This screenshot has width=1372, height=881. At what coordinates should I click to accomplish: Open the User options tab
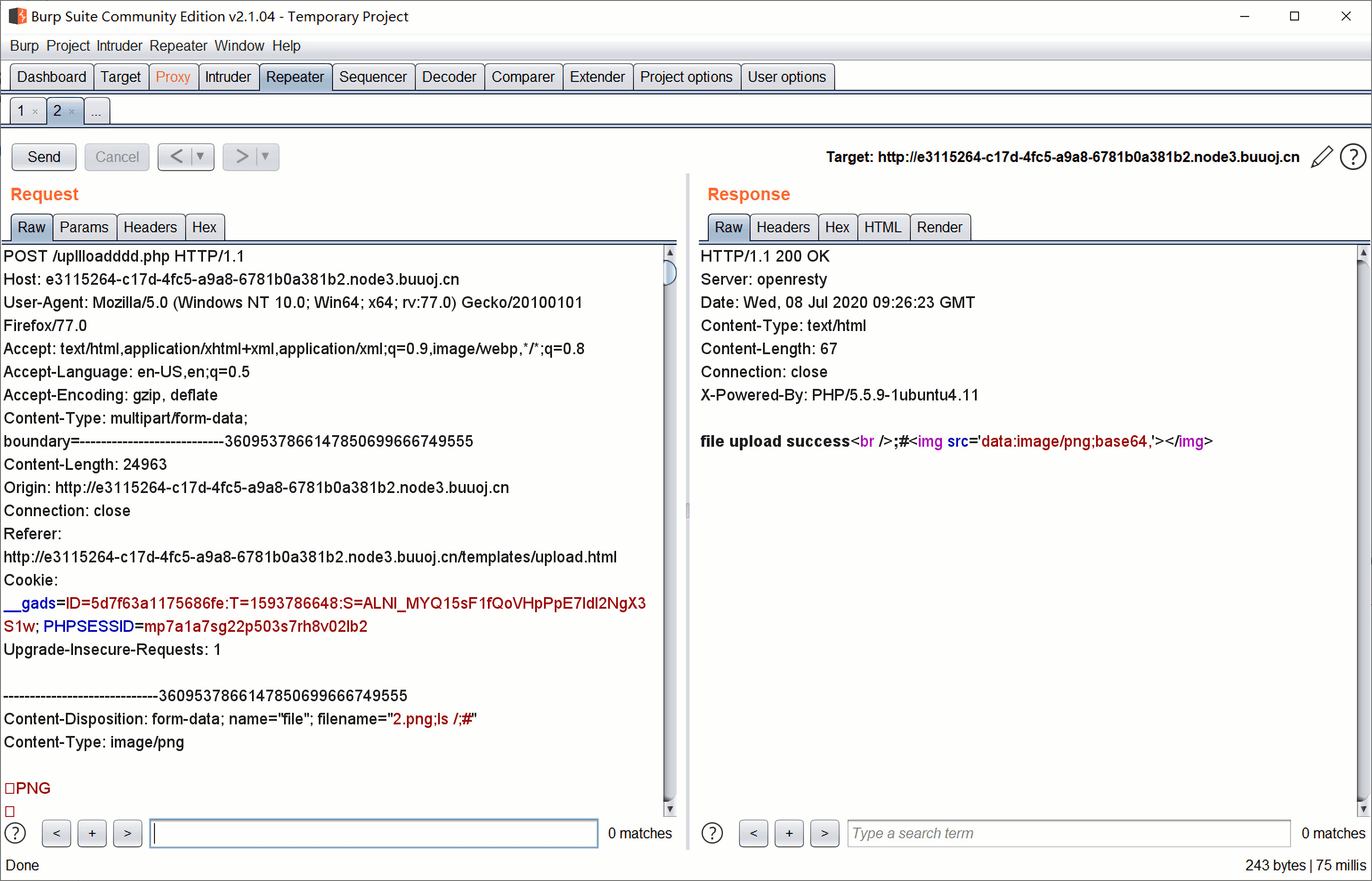(787, 77)
